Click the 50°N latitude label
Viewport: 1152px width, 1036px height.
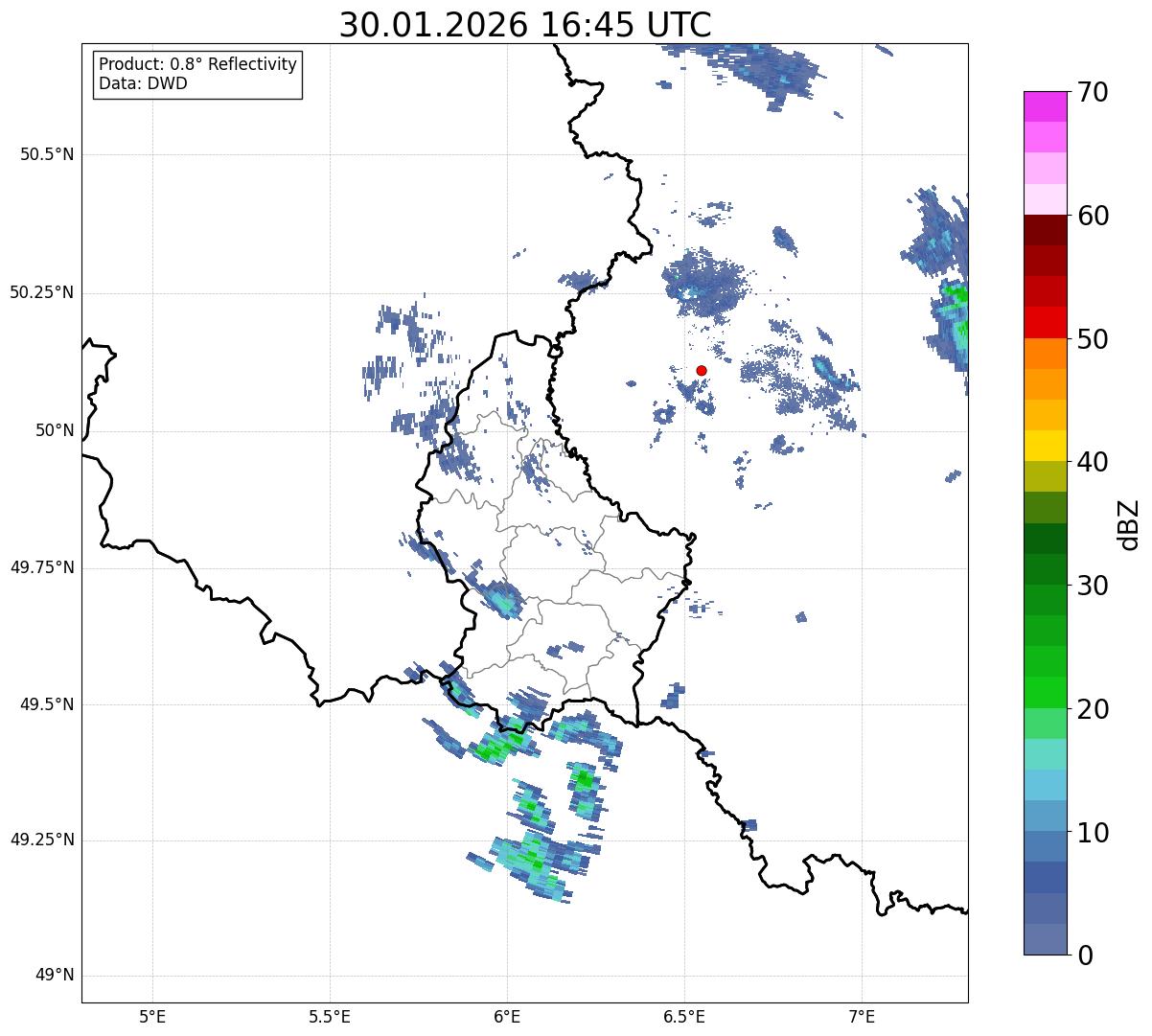tap(55, 430)
